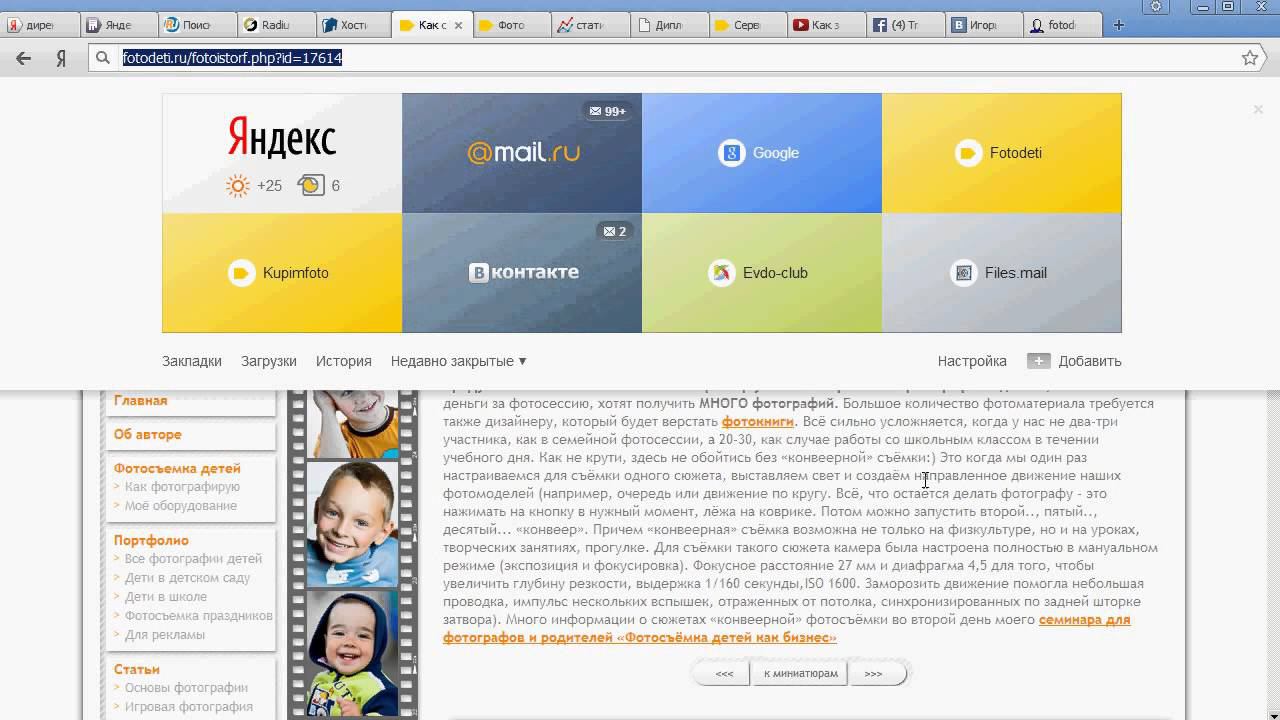
Task: Open Настройка for the speed dial
Action: tap(972, 361)
